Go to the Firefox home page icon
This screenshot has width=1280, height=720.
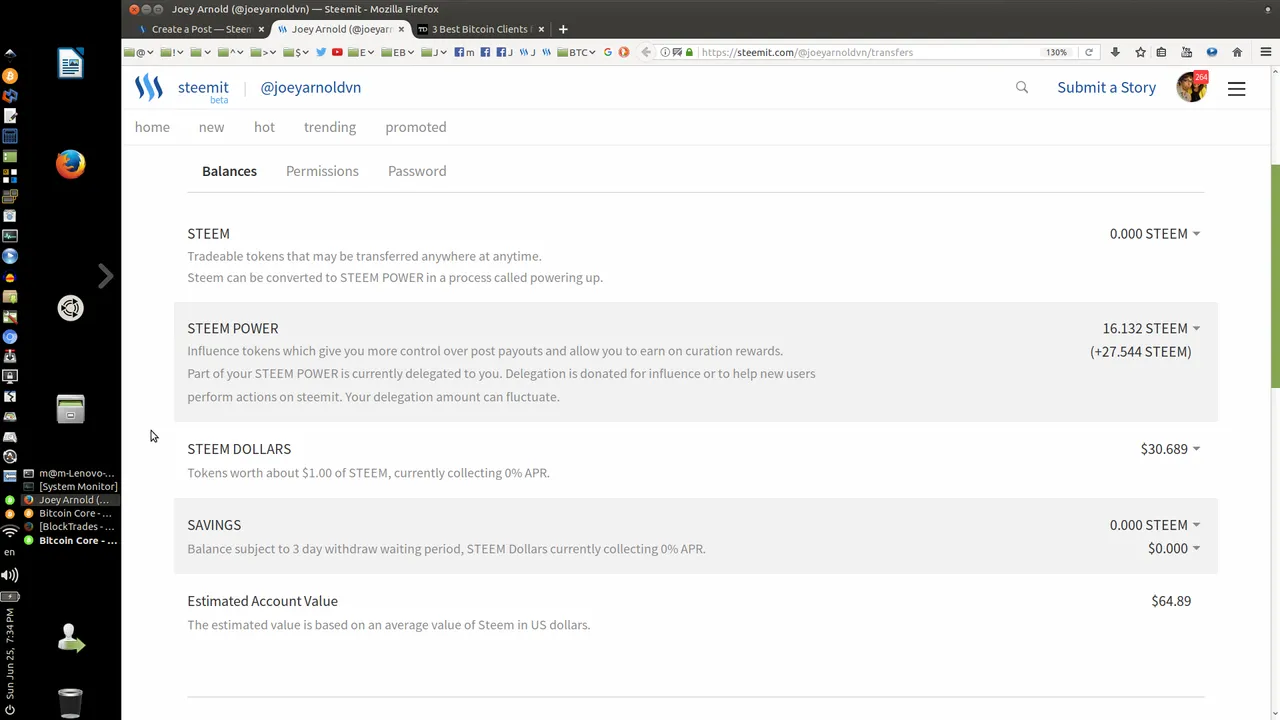point(1237,52)
